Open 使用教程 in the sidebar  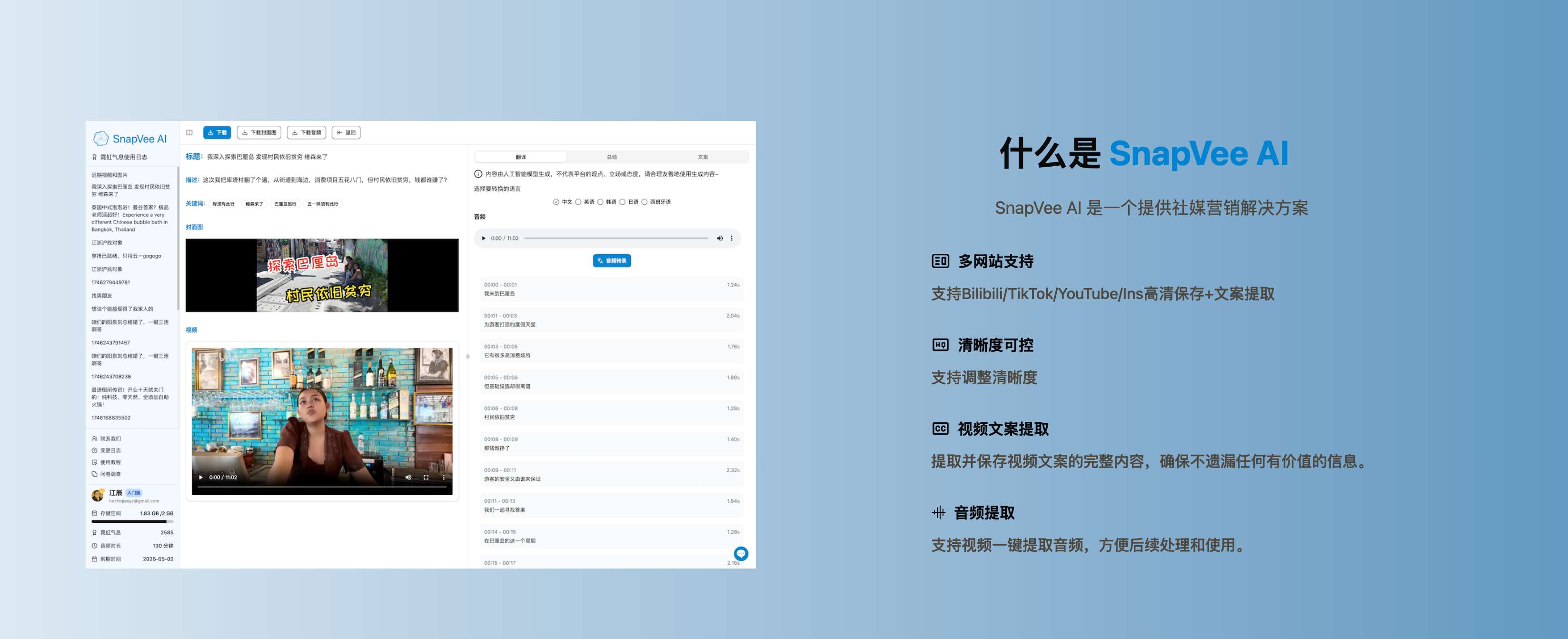107,462
